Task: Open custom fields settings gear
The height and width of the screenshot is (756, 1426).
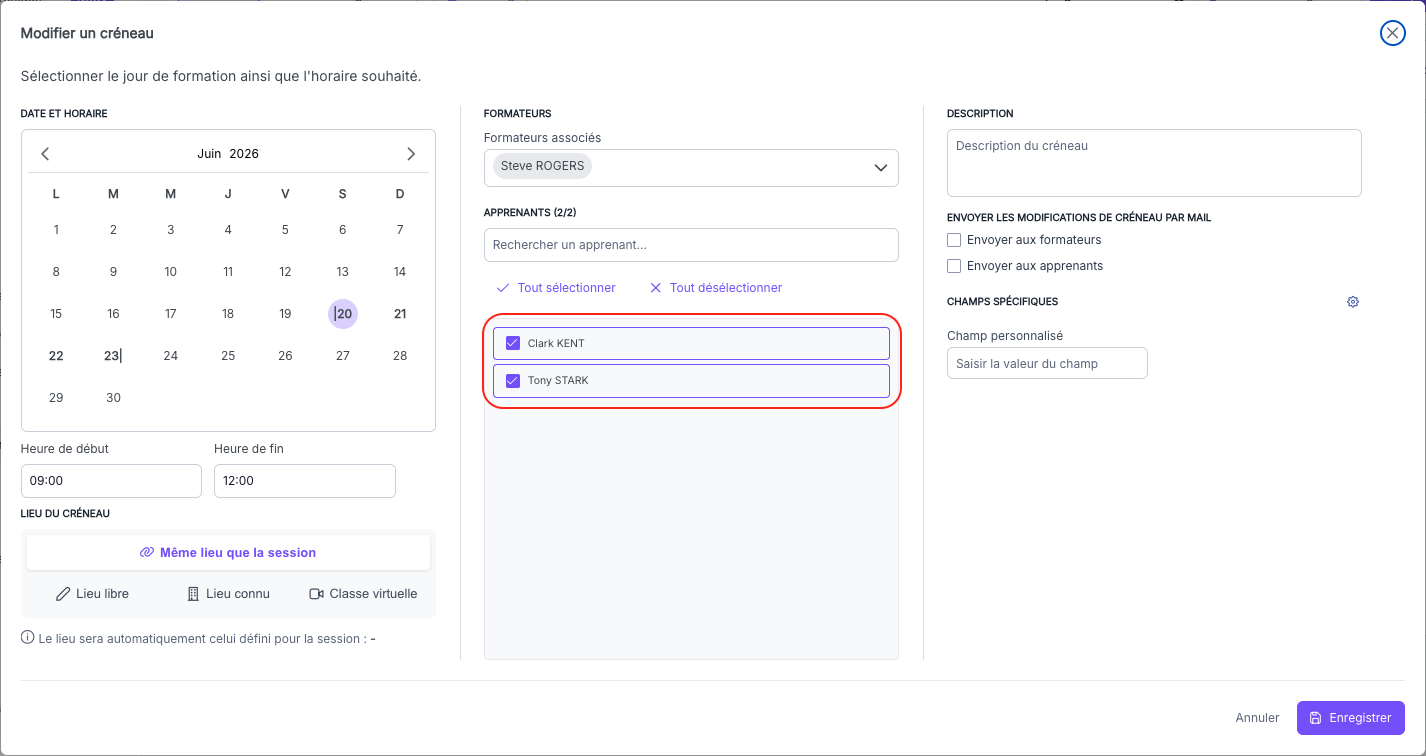Action: [1353, 302]
